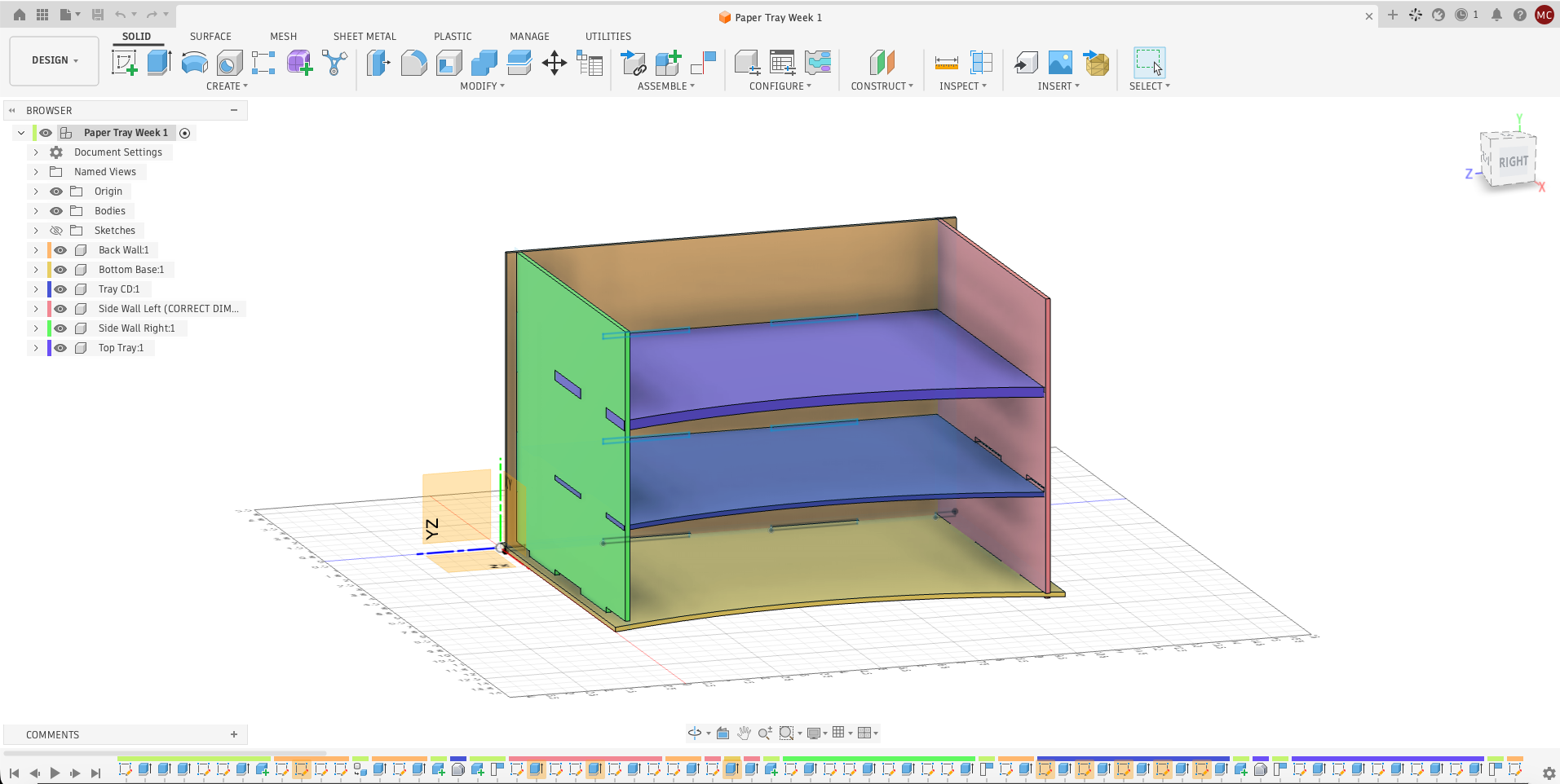Viewport: 1560px width, 784px height.
Task: Show the hidden Sketches folder
Action: point(56,231)
